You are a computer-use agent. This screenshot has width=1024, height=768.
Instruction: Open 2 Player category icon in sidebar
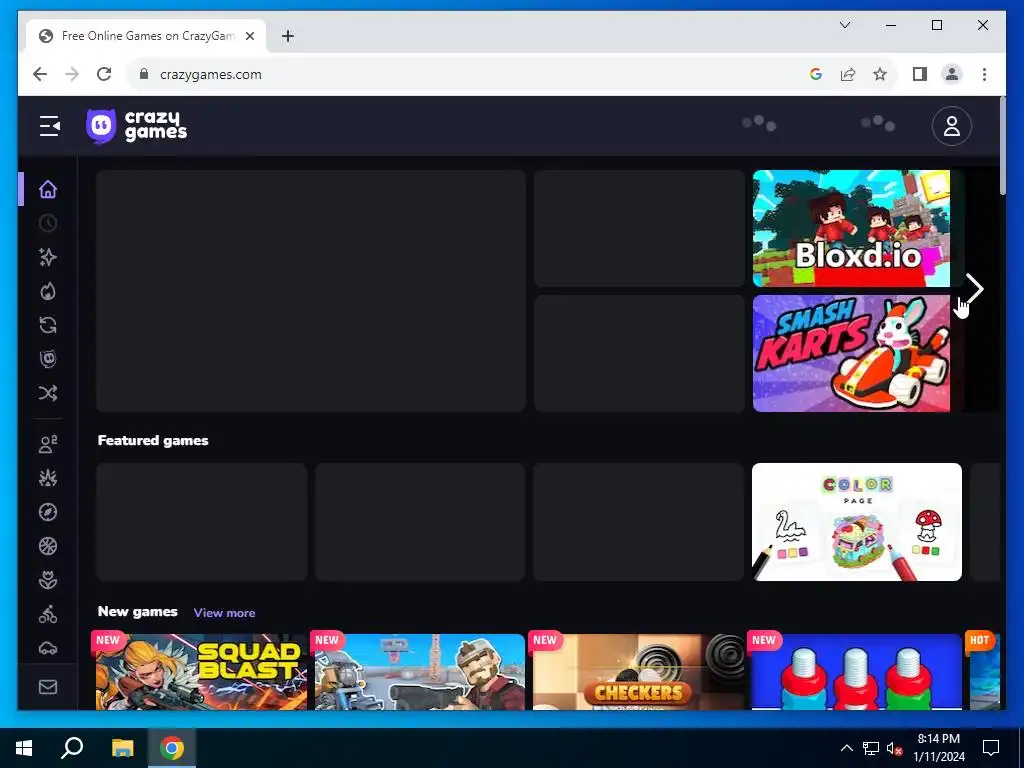coord(48,444)
